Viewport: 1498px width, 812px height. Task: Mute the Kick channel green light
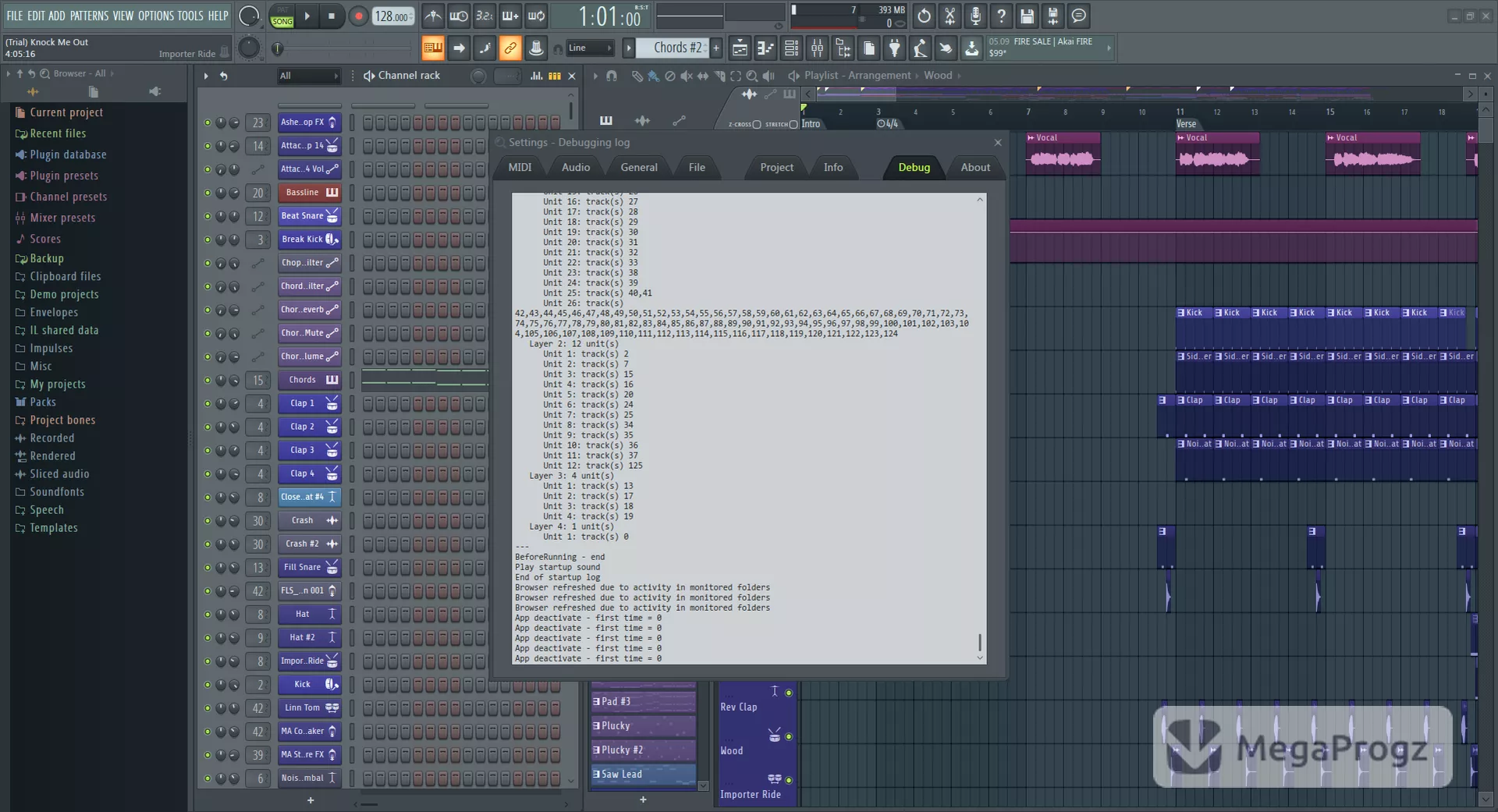coord(208,684)
